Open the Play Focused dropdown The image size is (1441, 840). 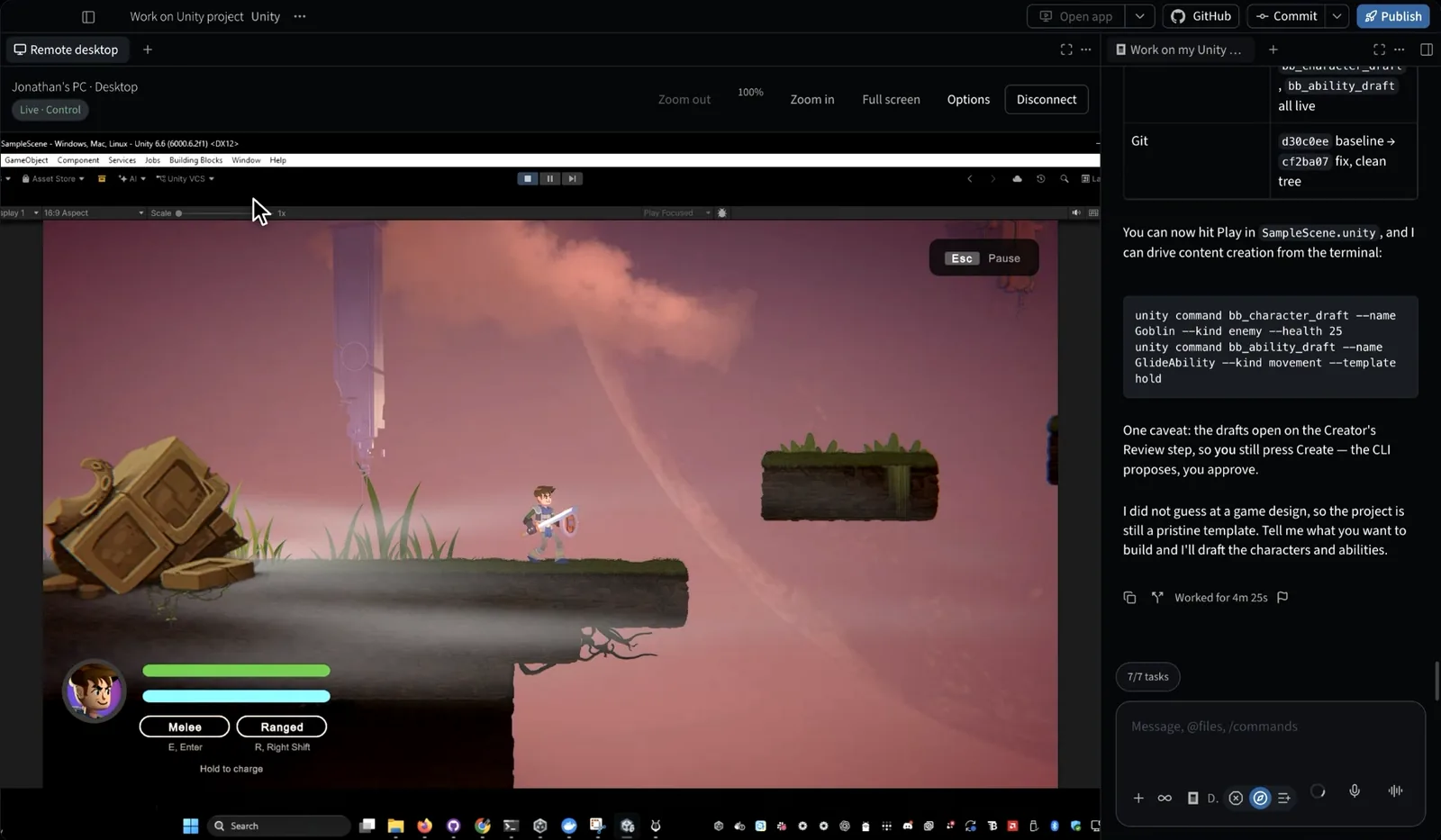pos(676,213)
